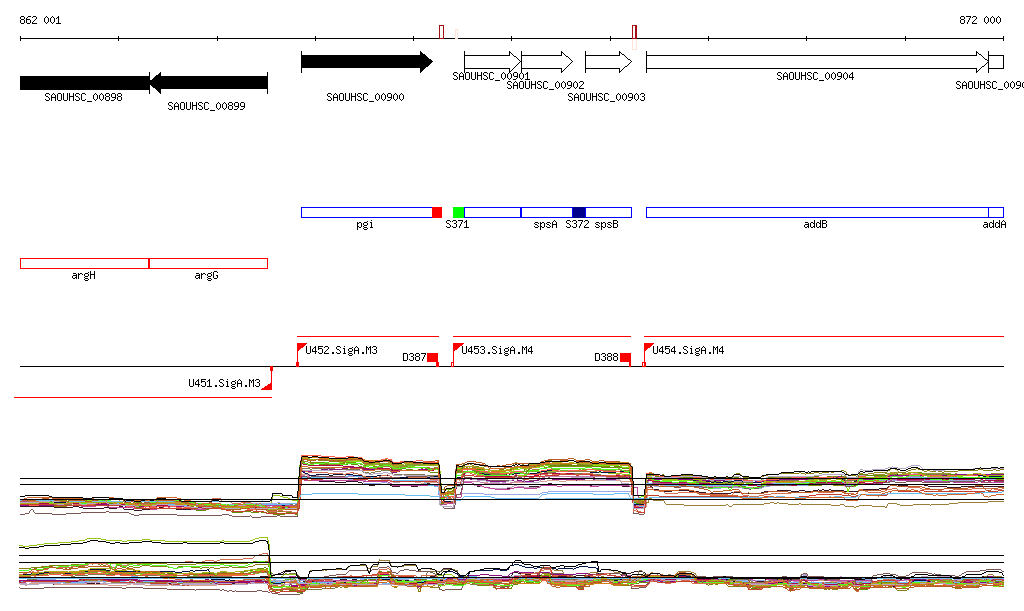Click the D388 label text
Viewport: 1024px width, 611px height.
point(606,358)
